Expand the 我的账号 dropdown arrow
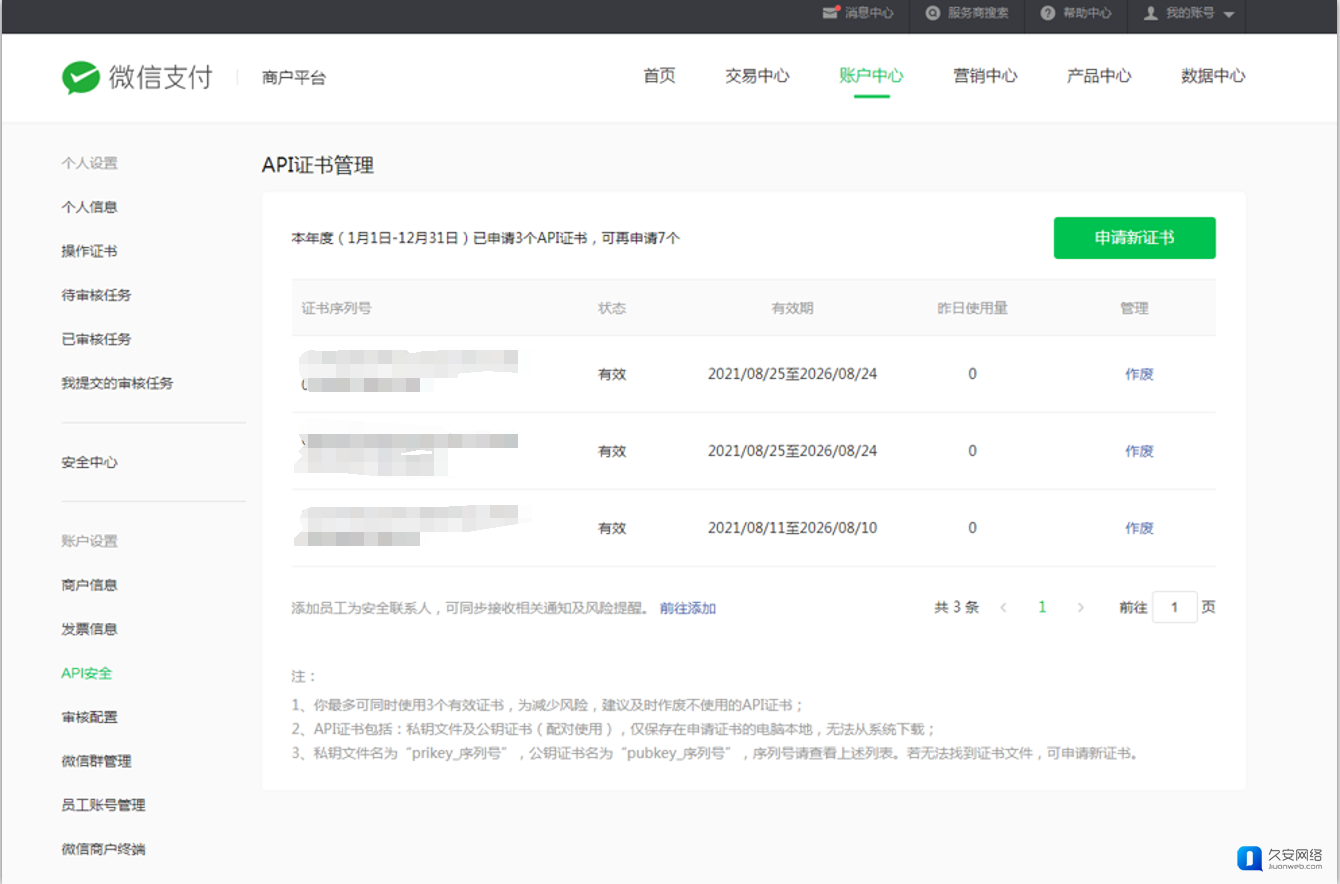This screenshot has height=884, width=1340. pos(1228,14)
